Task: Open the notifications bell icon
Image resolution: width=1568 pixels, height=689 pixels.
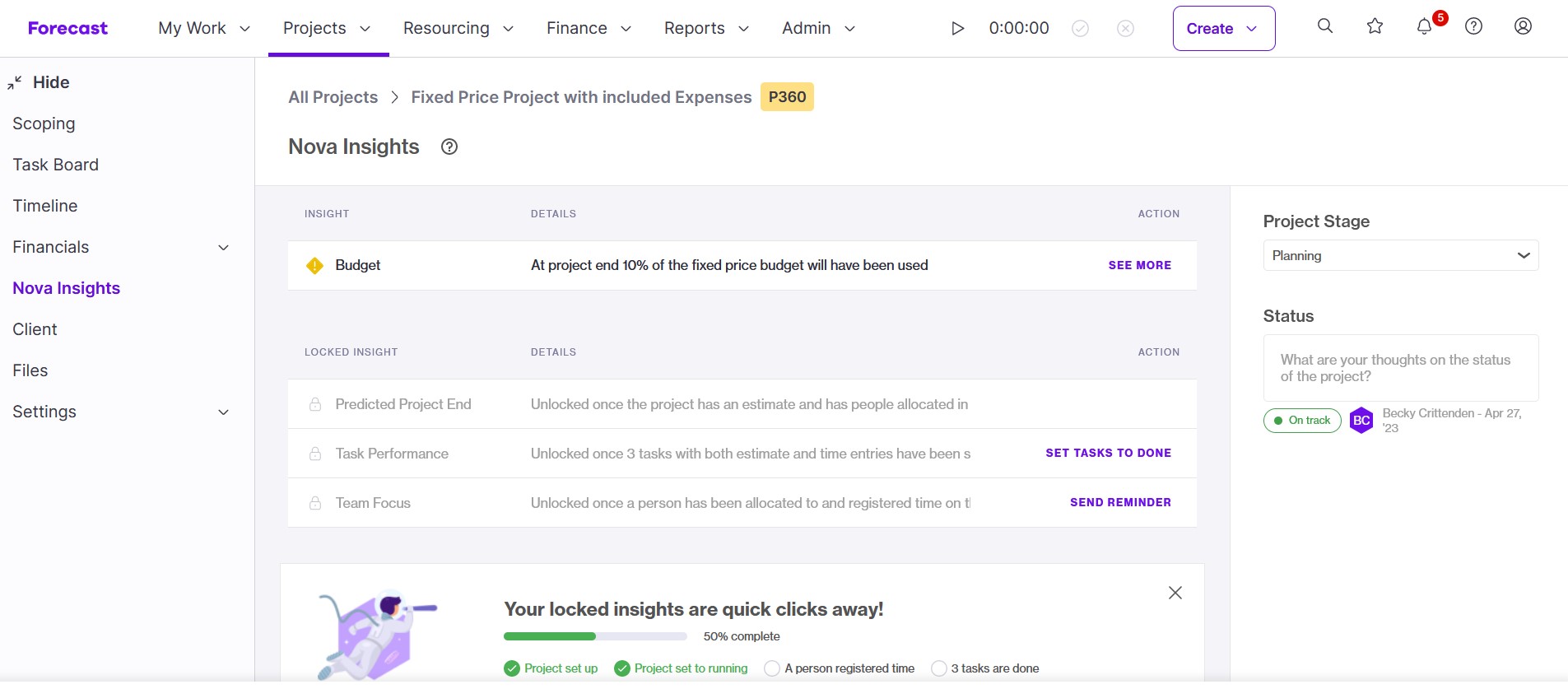Action: pyautogui.click(x=1425, y=26)
